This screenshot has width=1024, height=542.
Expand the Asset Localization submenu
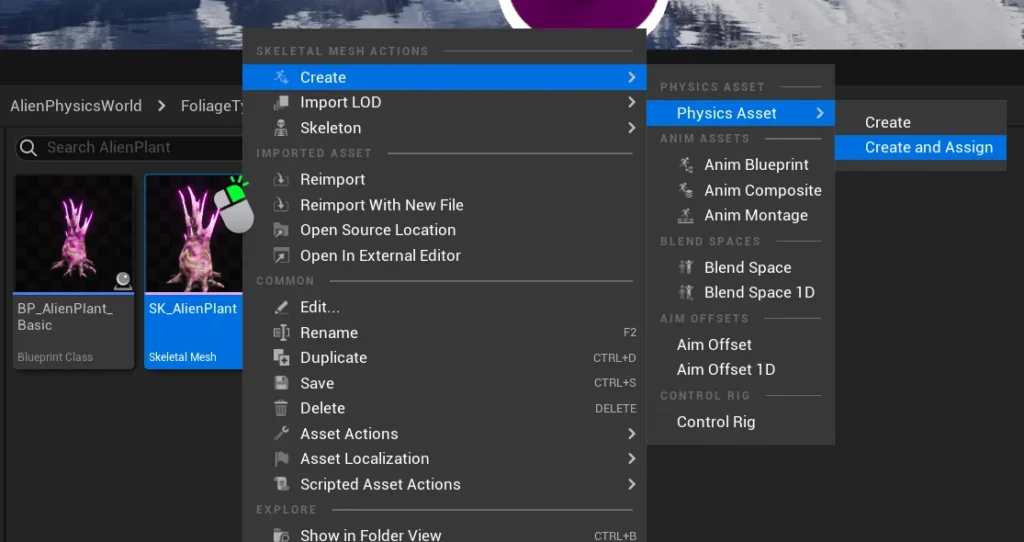(x=631, y=459)
